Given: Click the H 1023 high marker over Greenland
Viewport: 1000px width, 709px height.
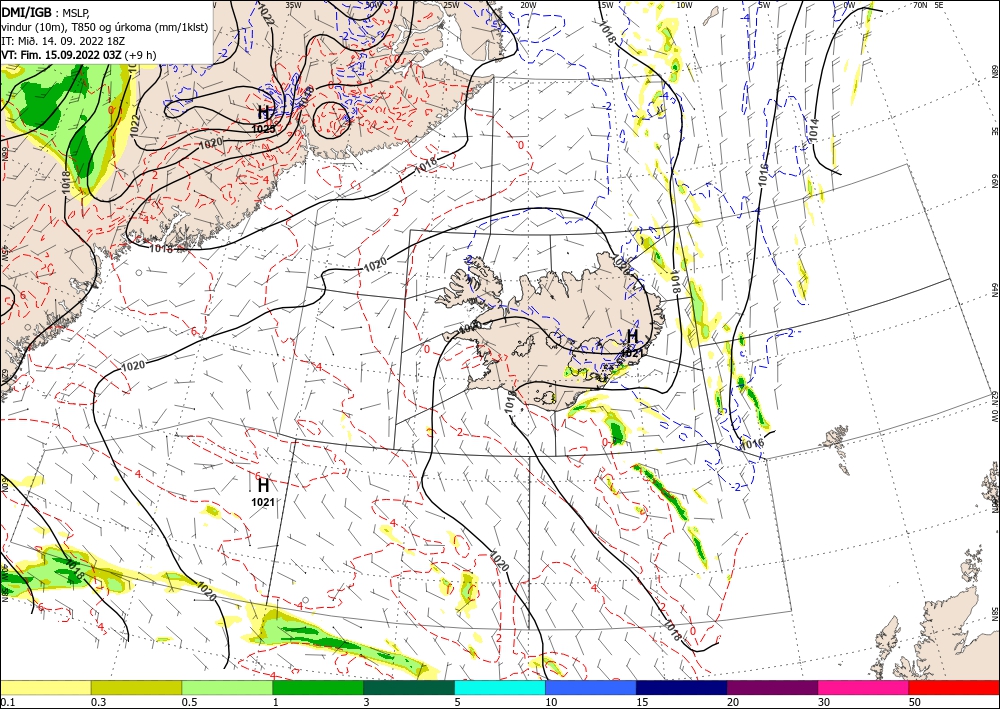Looking at the screenshot, I should (x=263, y=119).
